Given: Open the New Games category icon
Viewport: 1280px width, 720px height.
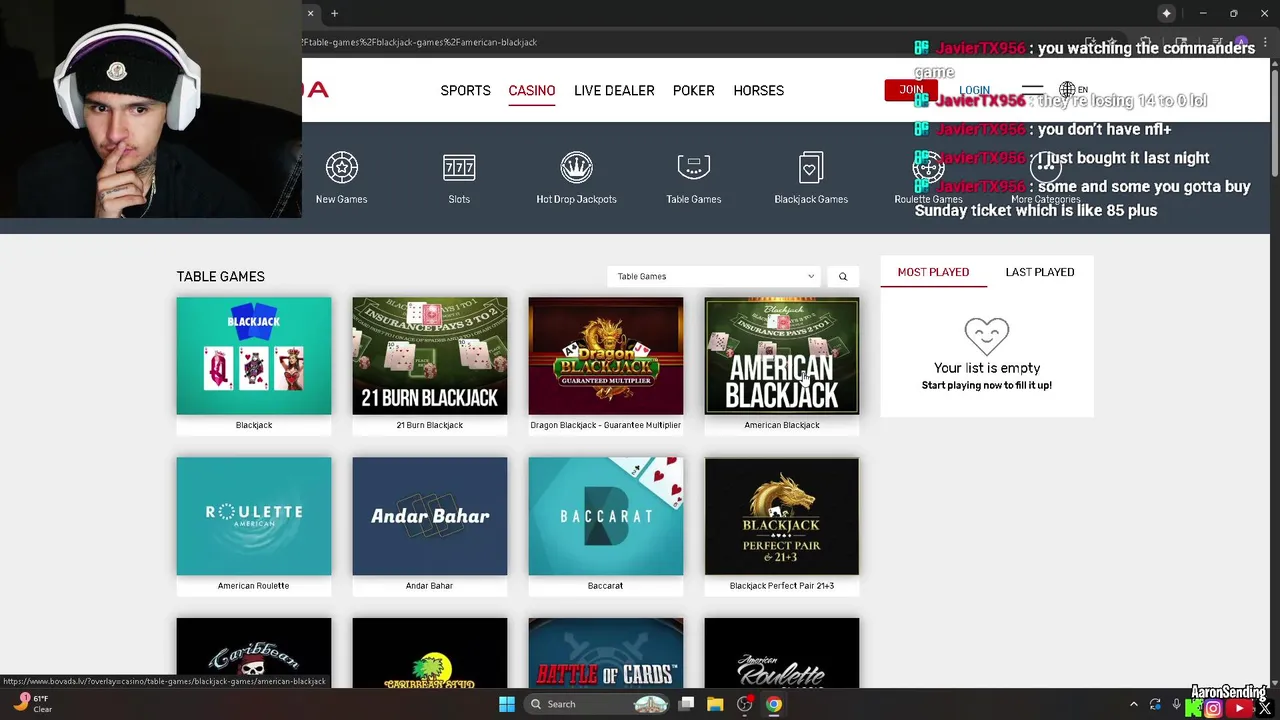Looking at the screenshot, I should click(x=341, y=168).
